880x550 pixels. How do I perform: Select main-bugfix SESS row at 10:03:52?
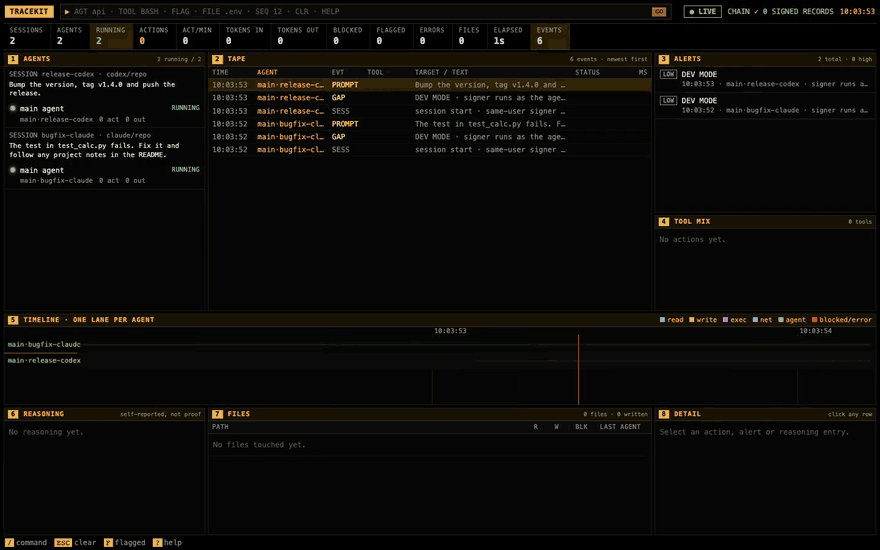click(x=430, y=150)
